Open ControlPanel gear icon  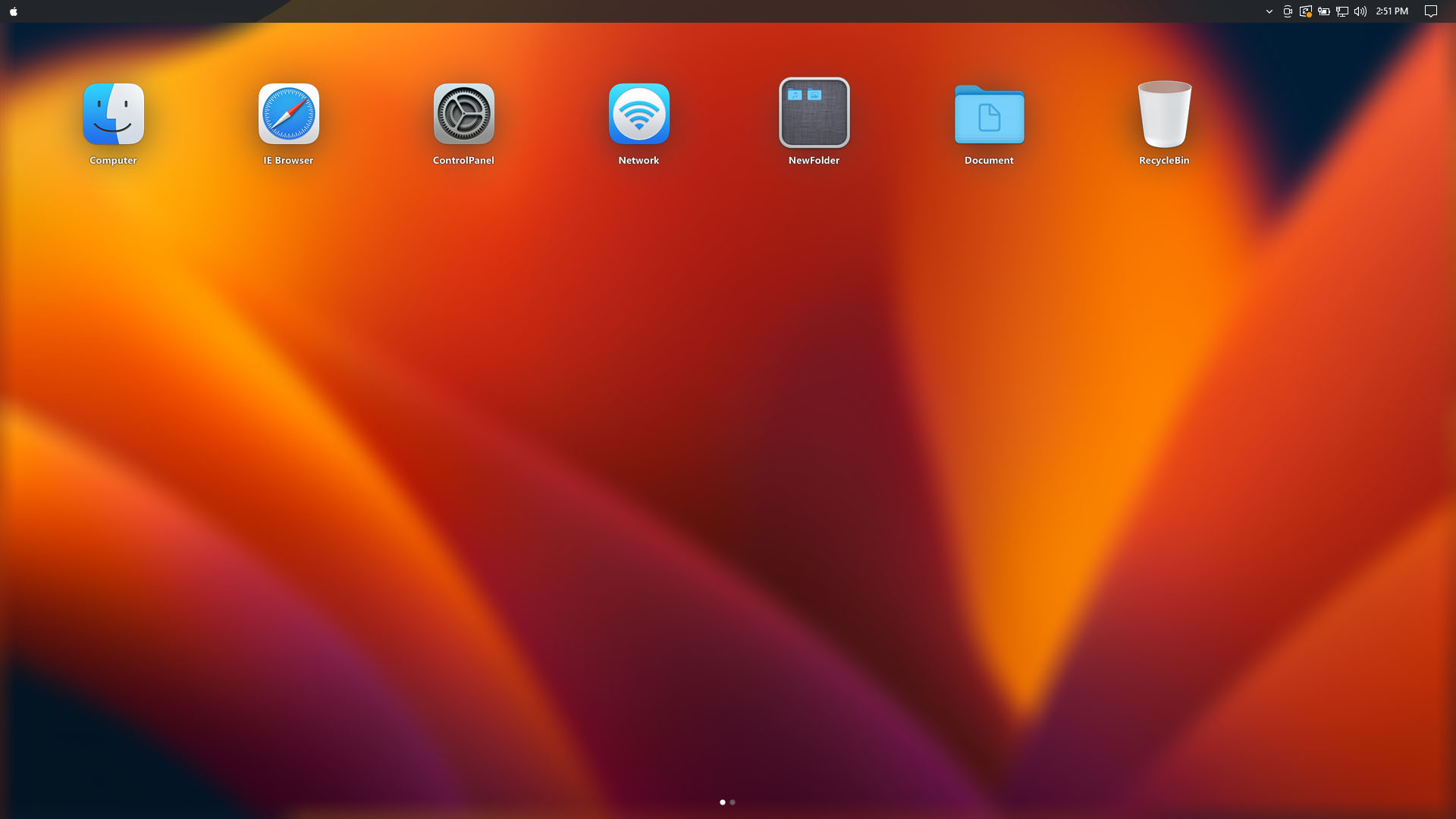(464, 114)
